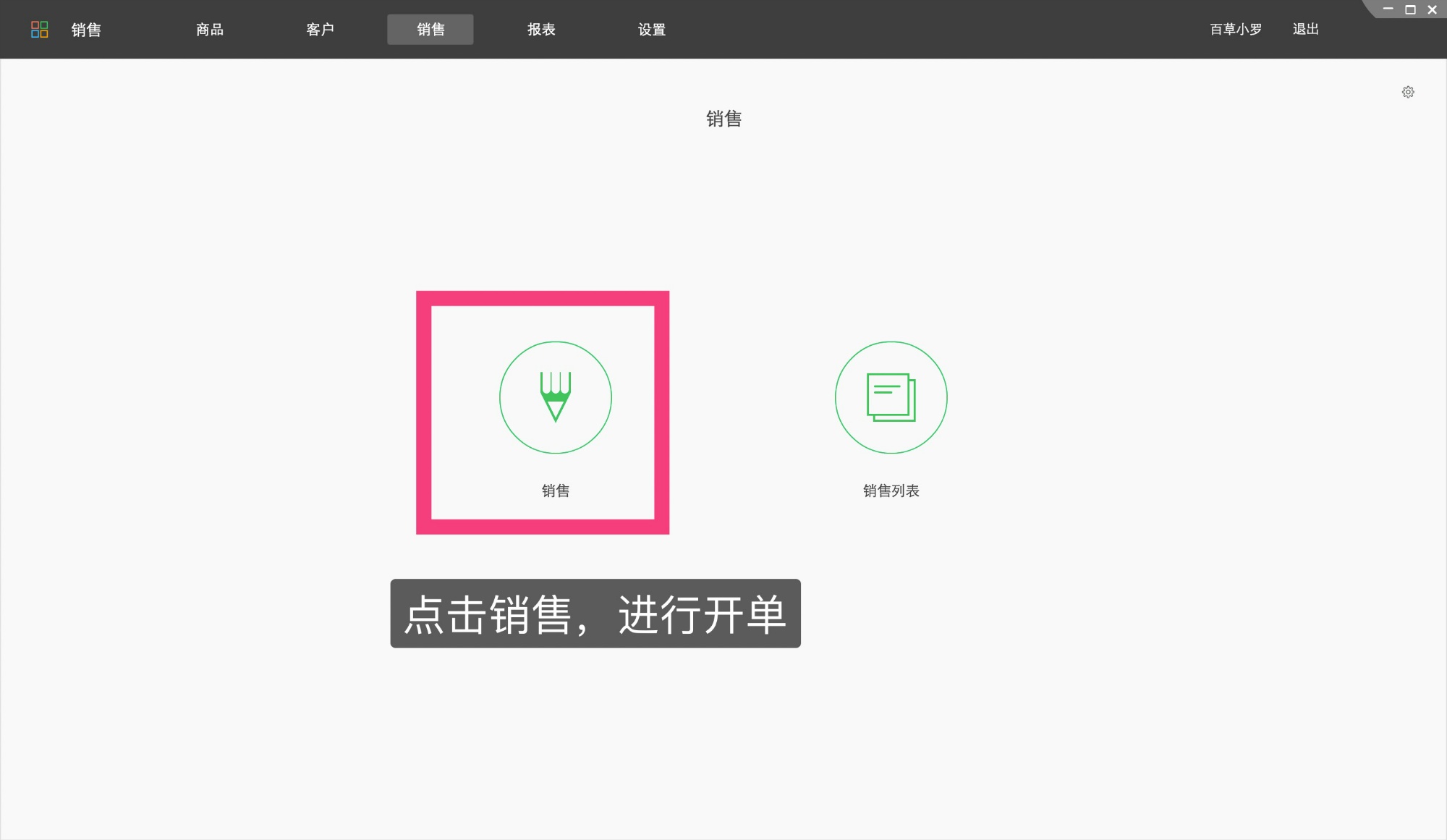Click the stacked pages icon for sales list
1447x840 pixels.
point(891,397)
